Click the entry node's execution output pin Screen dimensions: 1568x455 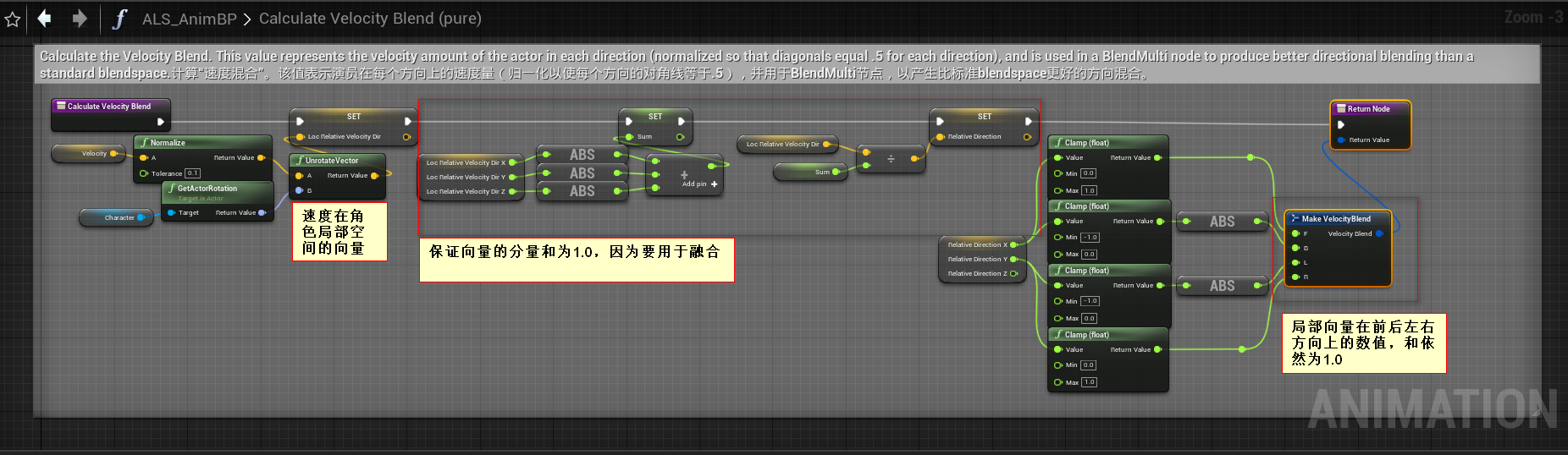(160, 122)
